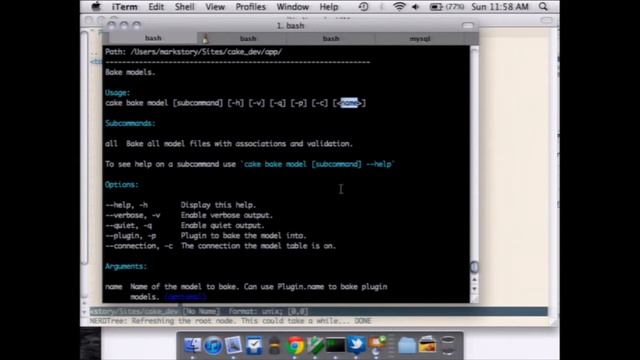Click the 'all Bake all model files' line
Image resolution: width=640 pixels, height=360 pixels.
coord(229,144)
